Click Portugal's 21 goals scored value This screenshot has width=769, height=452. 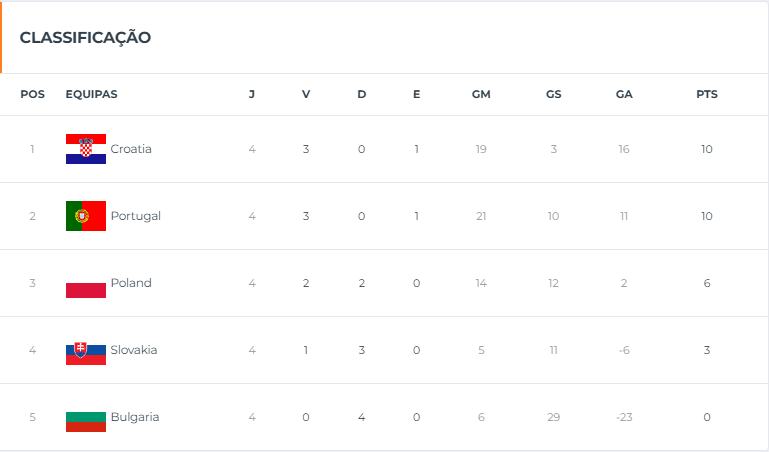coord(481,216)
